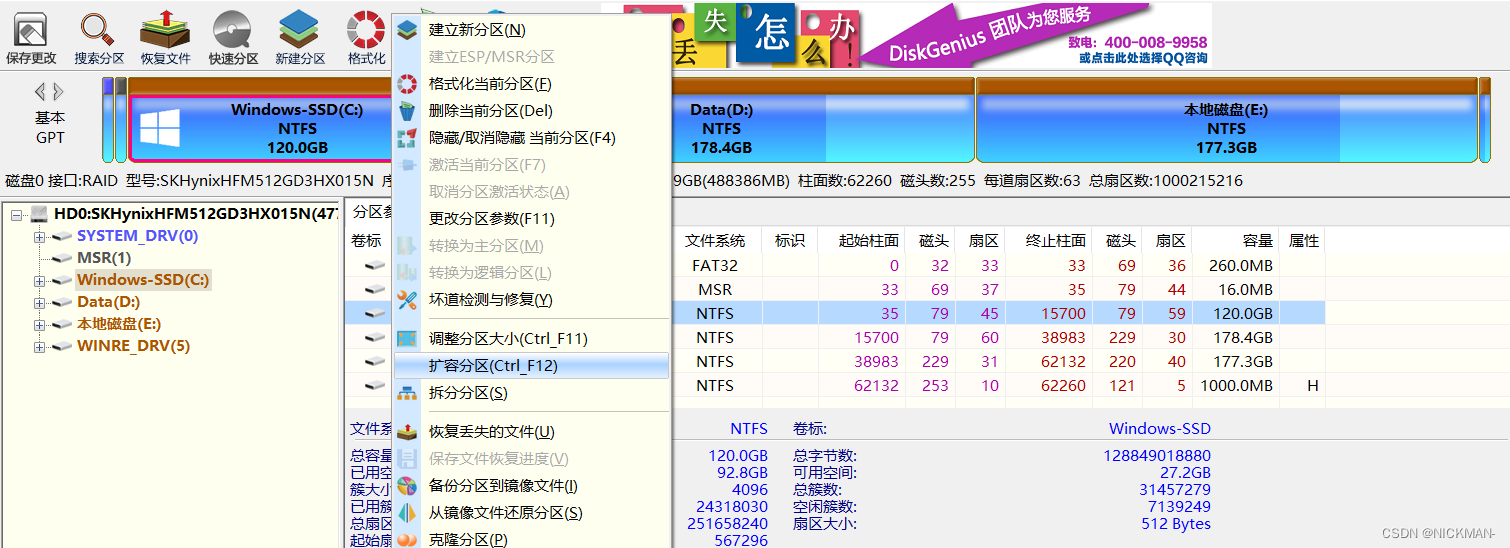Click the 终止柱面 column header
Screen dimensions: 1510x548
(1056, 241)
